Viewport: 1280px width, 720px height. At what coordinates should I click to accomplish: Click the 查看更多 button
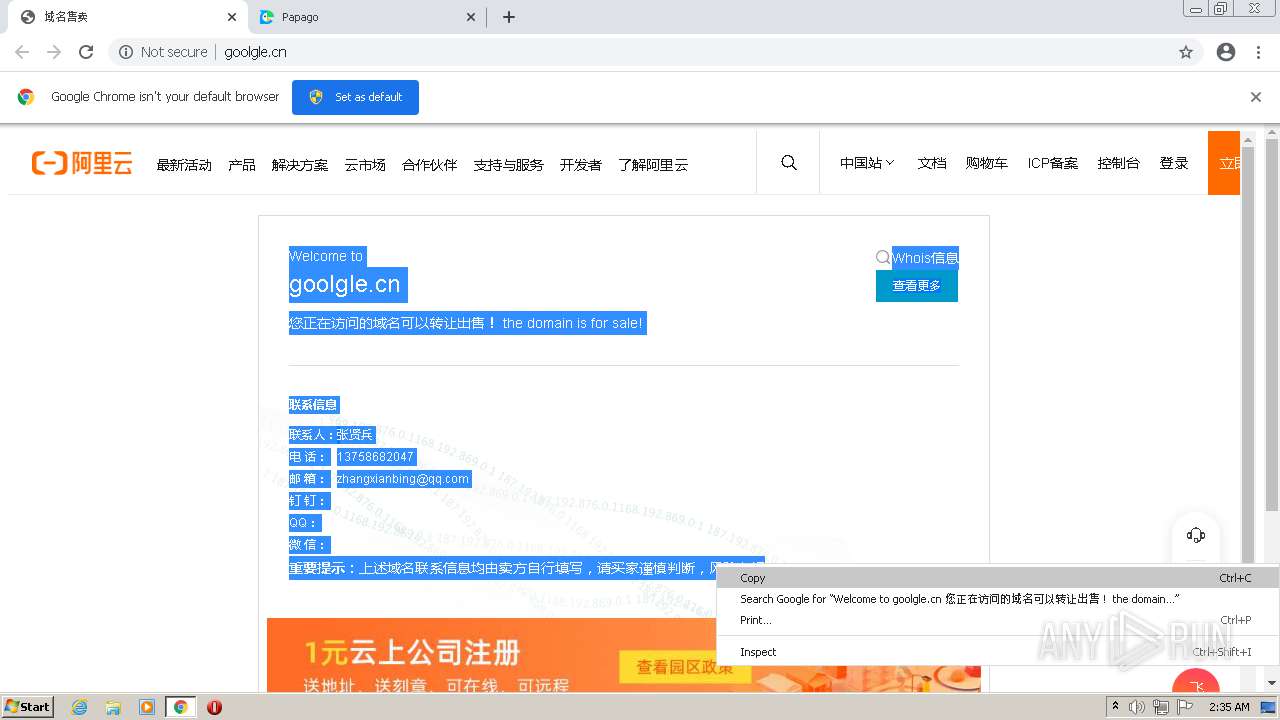917,286
